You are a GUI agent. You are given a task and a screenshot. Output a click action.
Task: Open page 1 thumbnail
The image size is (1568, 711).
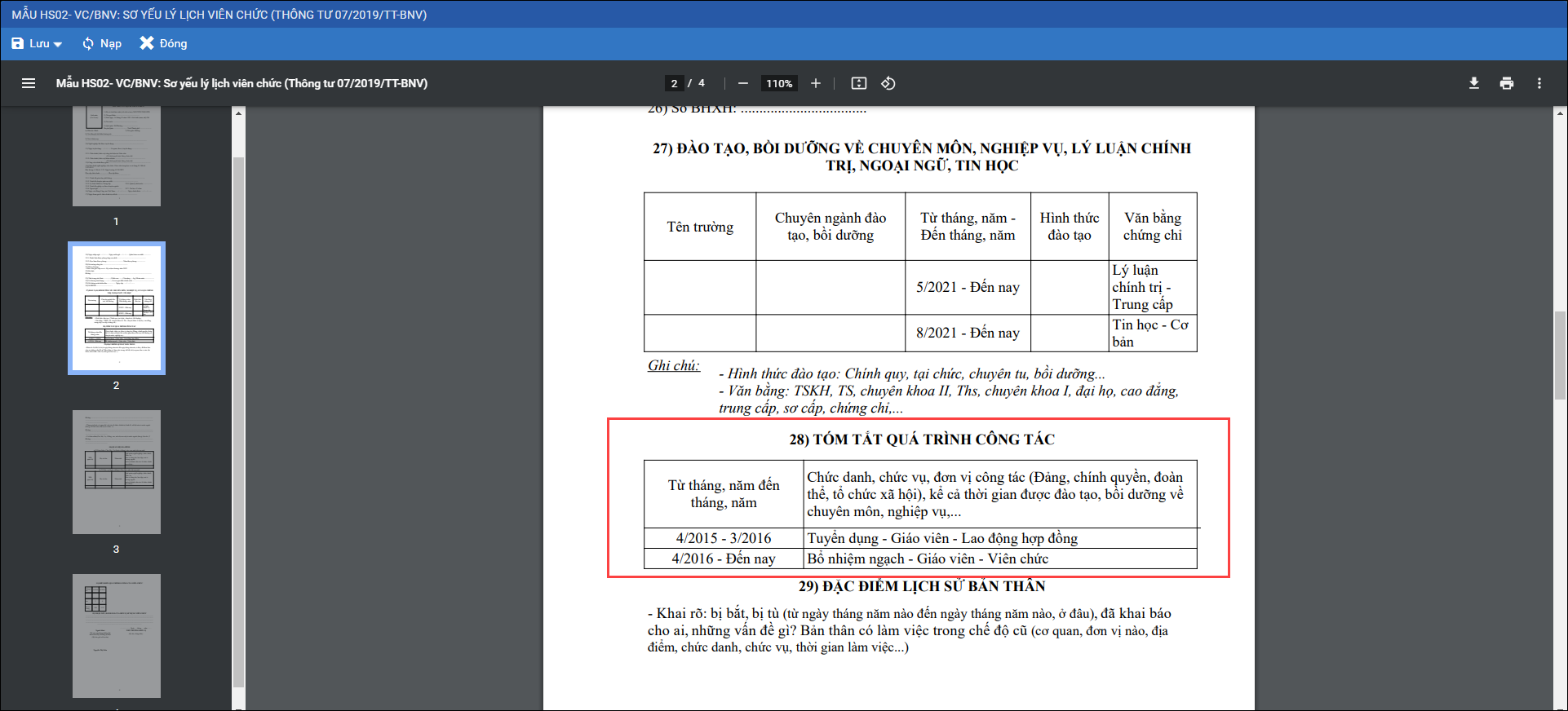click(x=117, y=157)
